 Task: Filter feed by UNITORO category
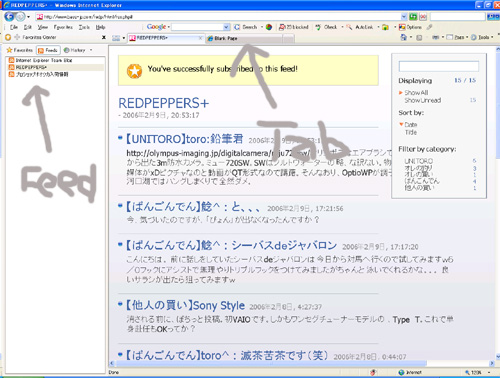(x=418, y=161)
